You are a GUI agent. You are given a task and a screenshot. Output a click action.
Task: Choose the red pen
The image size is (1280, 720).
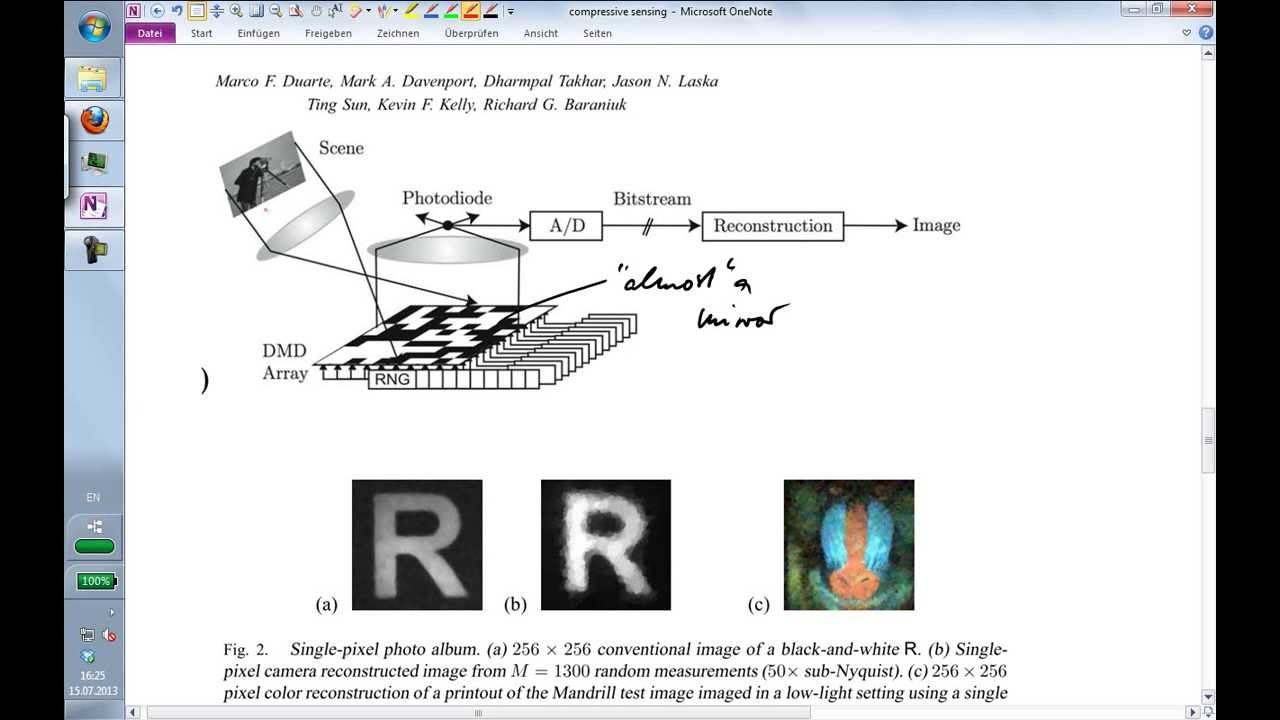[x=471, y=11]
